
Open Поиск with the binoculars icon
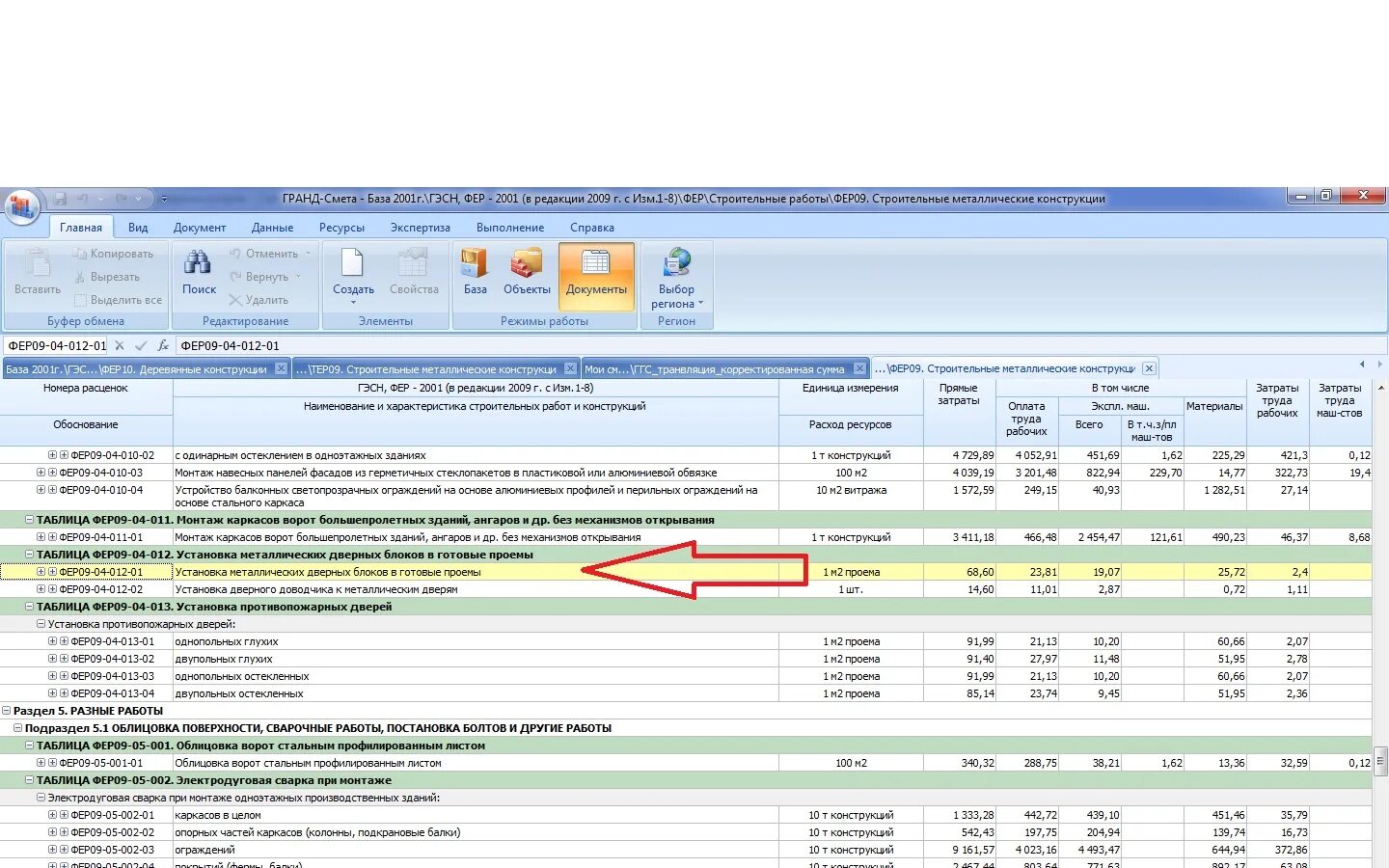click(199, 271)
